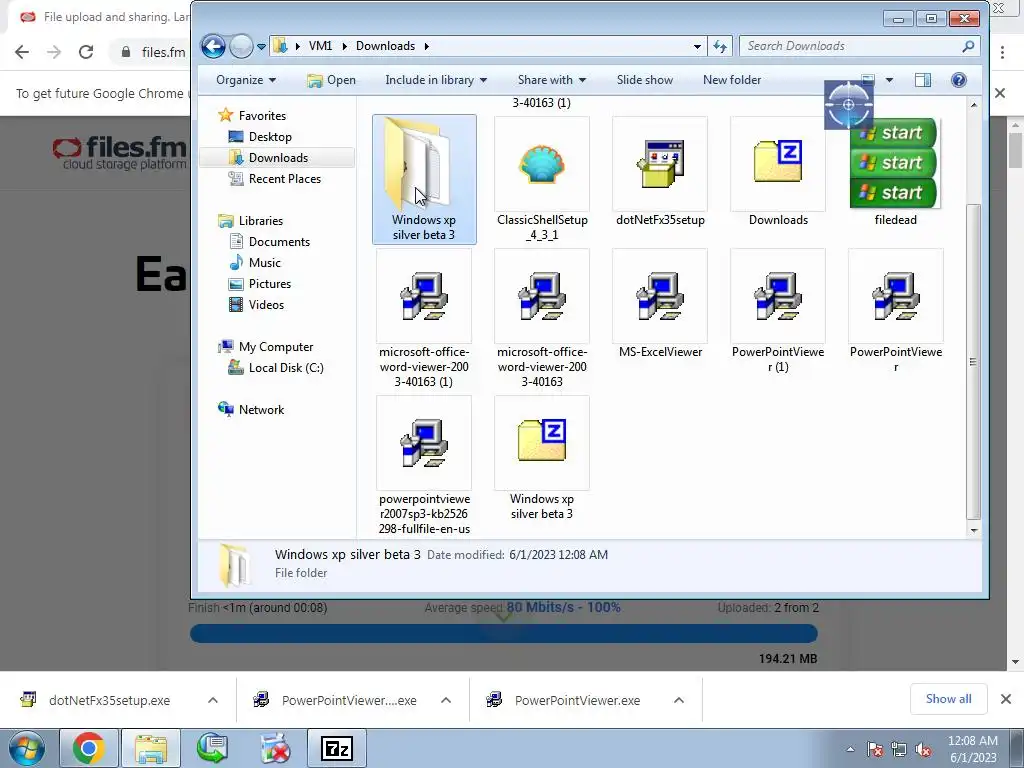Select the ClassicShellSetup_4_3_1 installer file

tap(542, 179)
